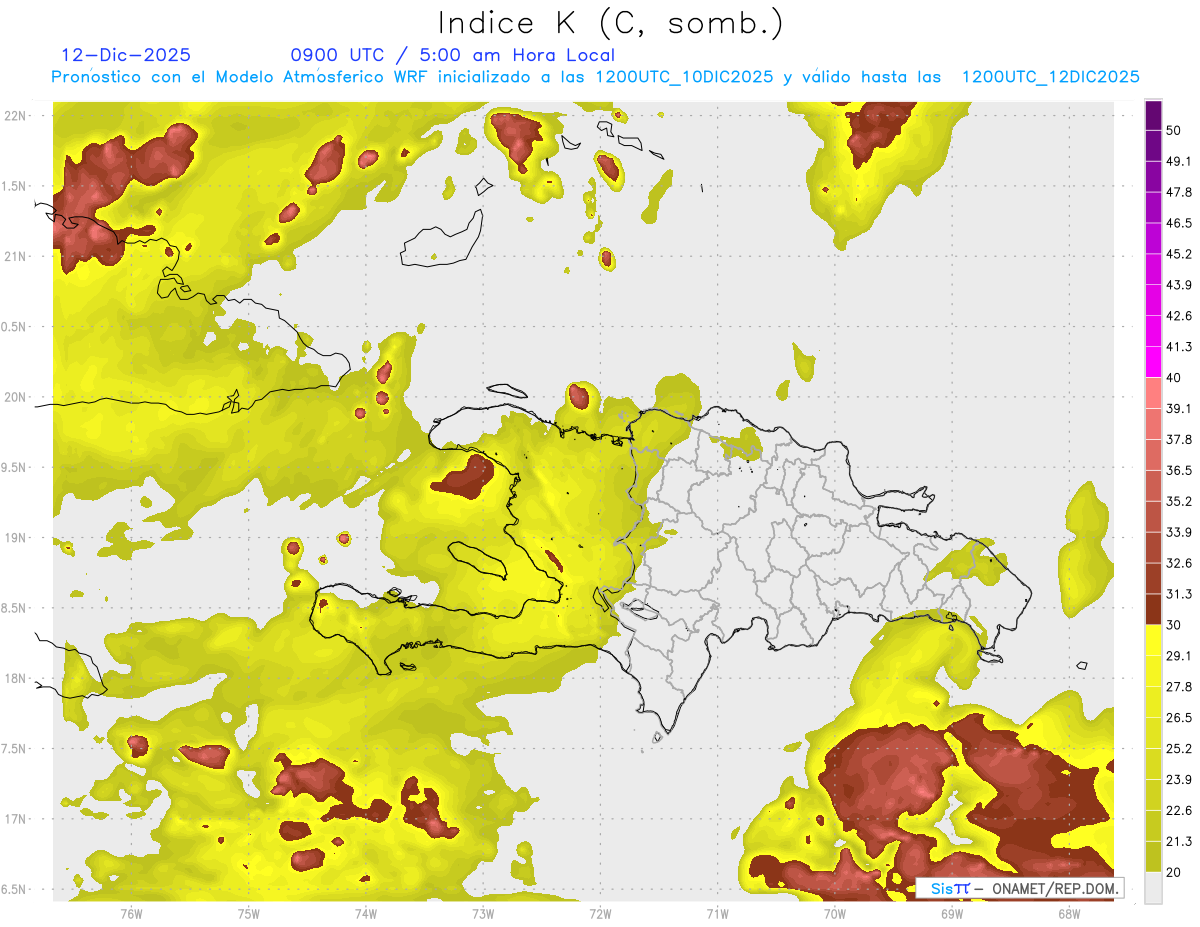
Task: Click the colorbar value "36.5"
Action: [1179, 470]
